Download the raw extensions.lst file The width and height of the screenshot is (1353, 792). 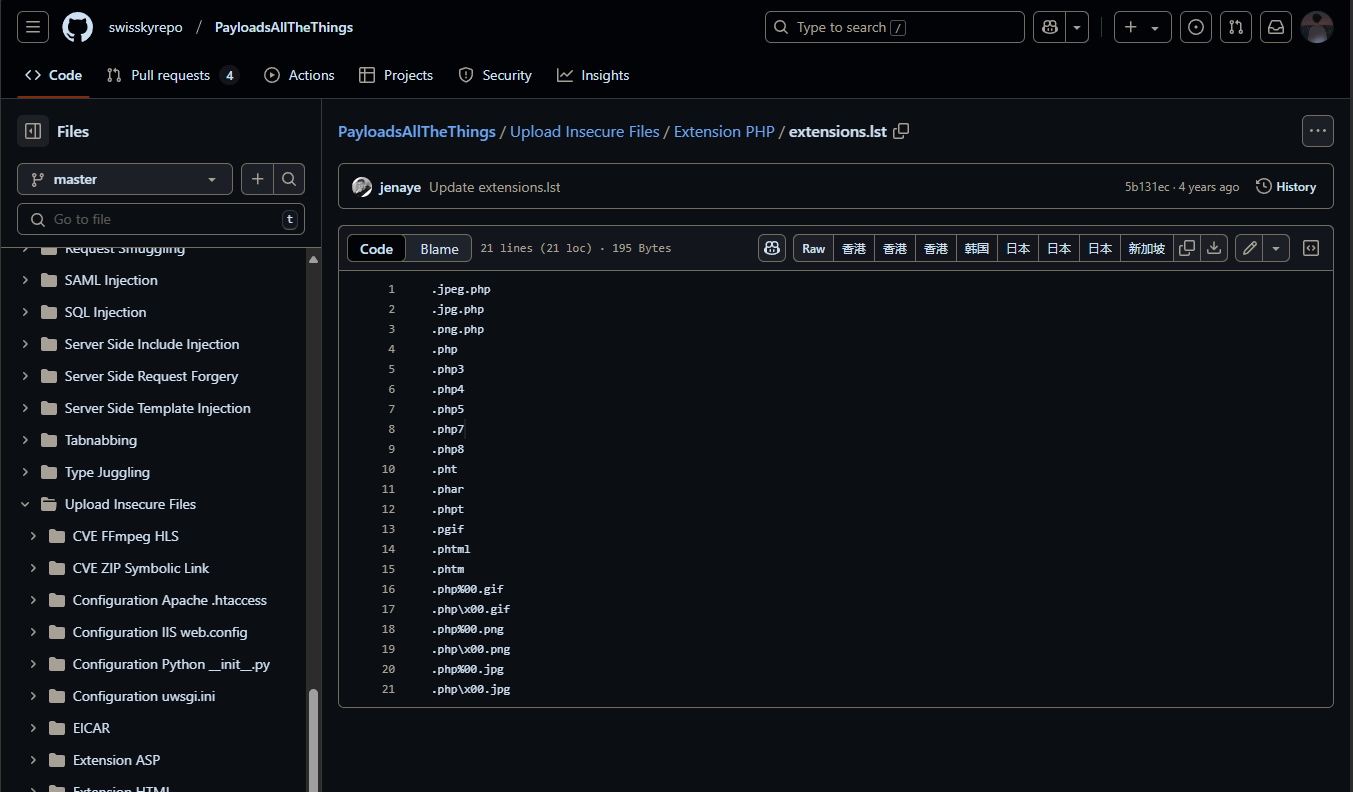(1214, 249)
